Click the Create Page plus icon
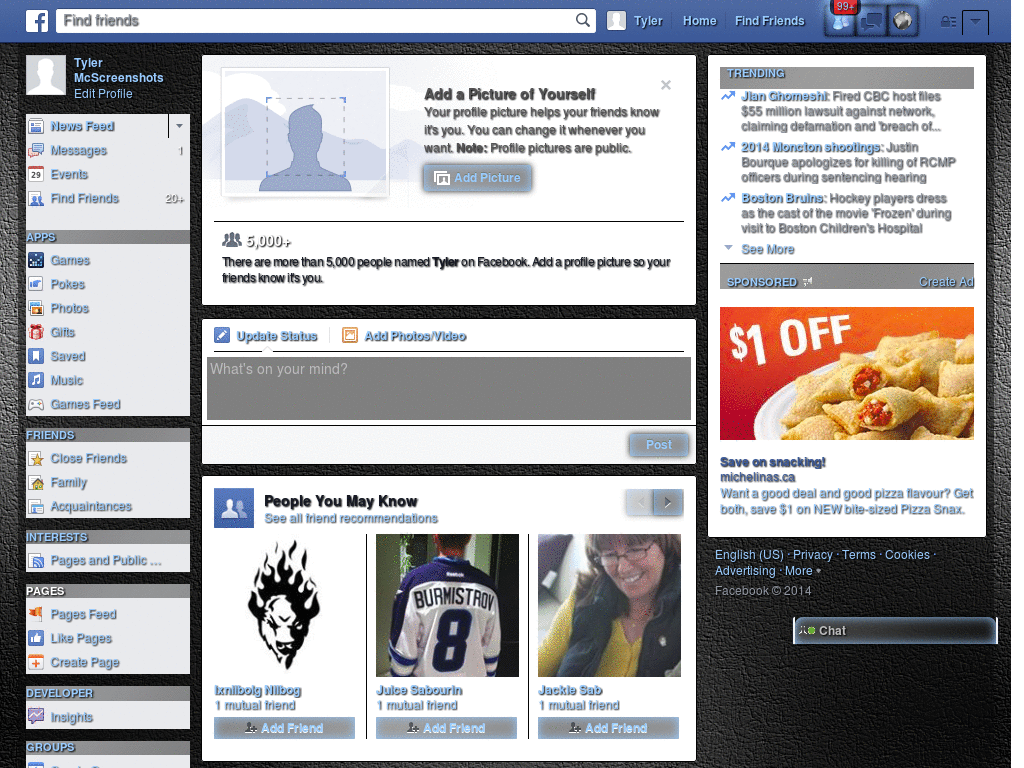The height and width of the screenshot is (768, 1024). [36, 662]
